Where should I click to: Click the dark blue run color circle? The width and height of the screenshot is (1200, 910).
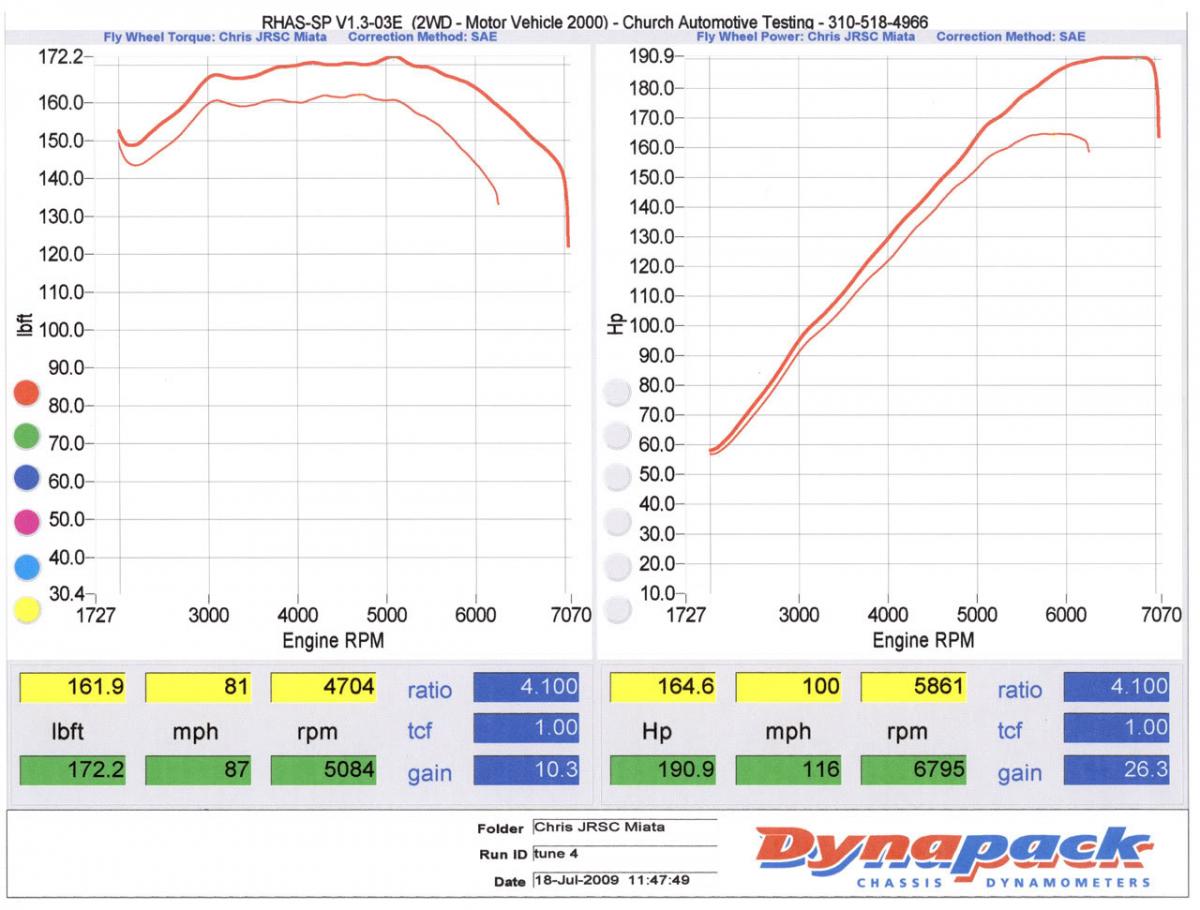point(27,478)
